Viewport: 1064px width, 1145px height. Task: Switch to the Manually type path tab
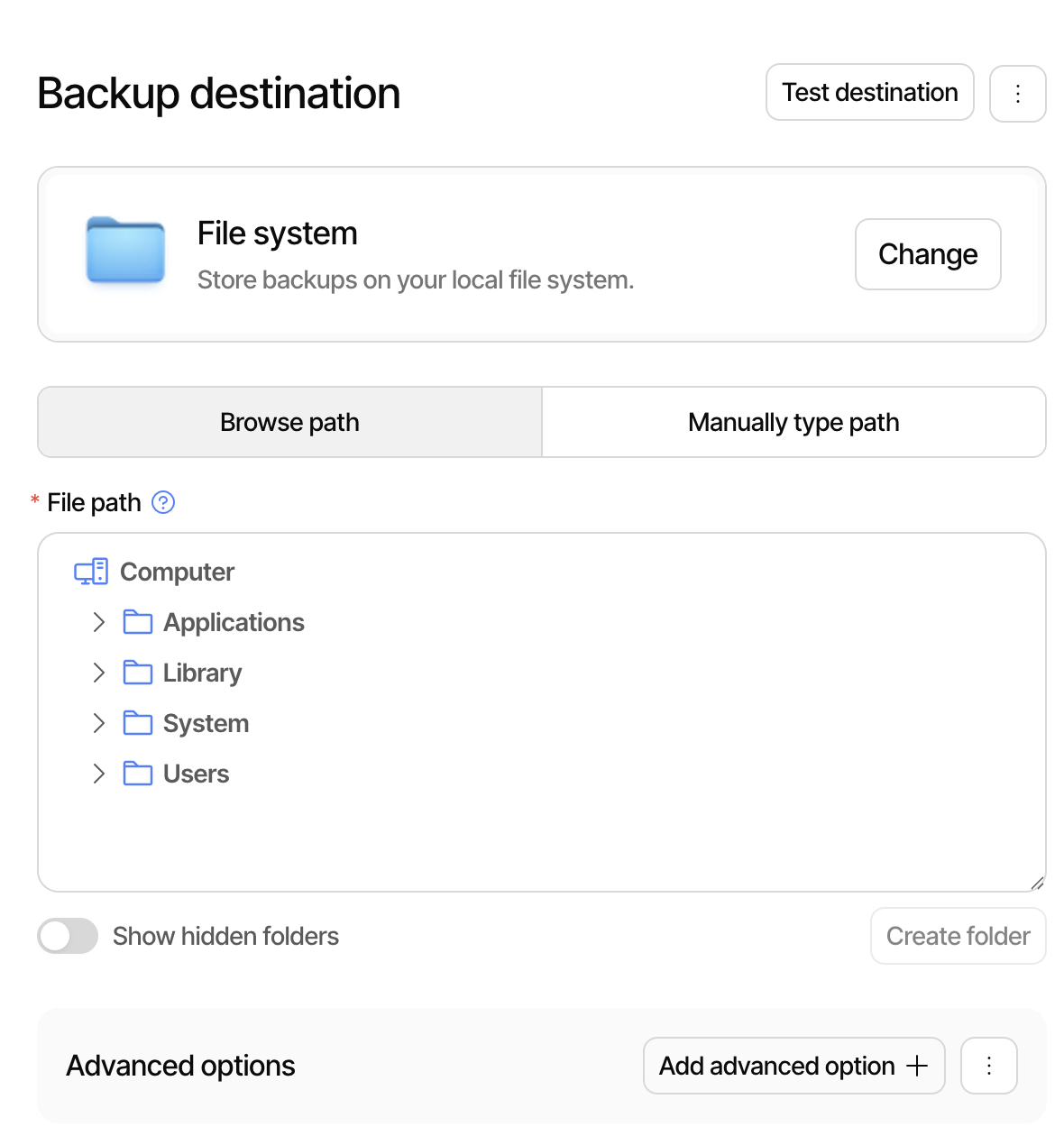tap(793, 422)
